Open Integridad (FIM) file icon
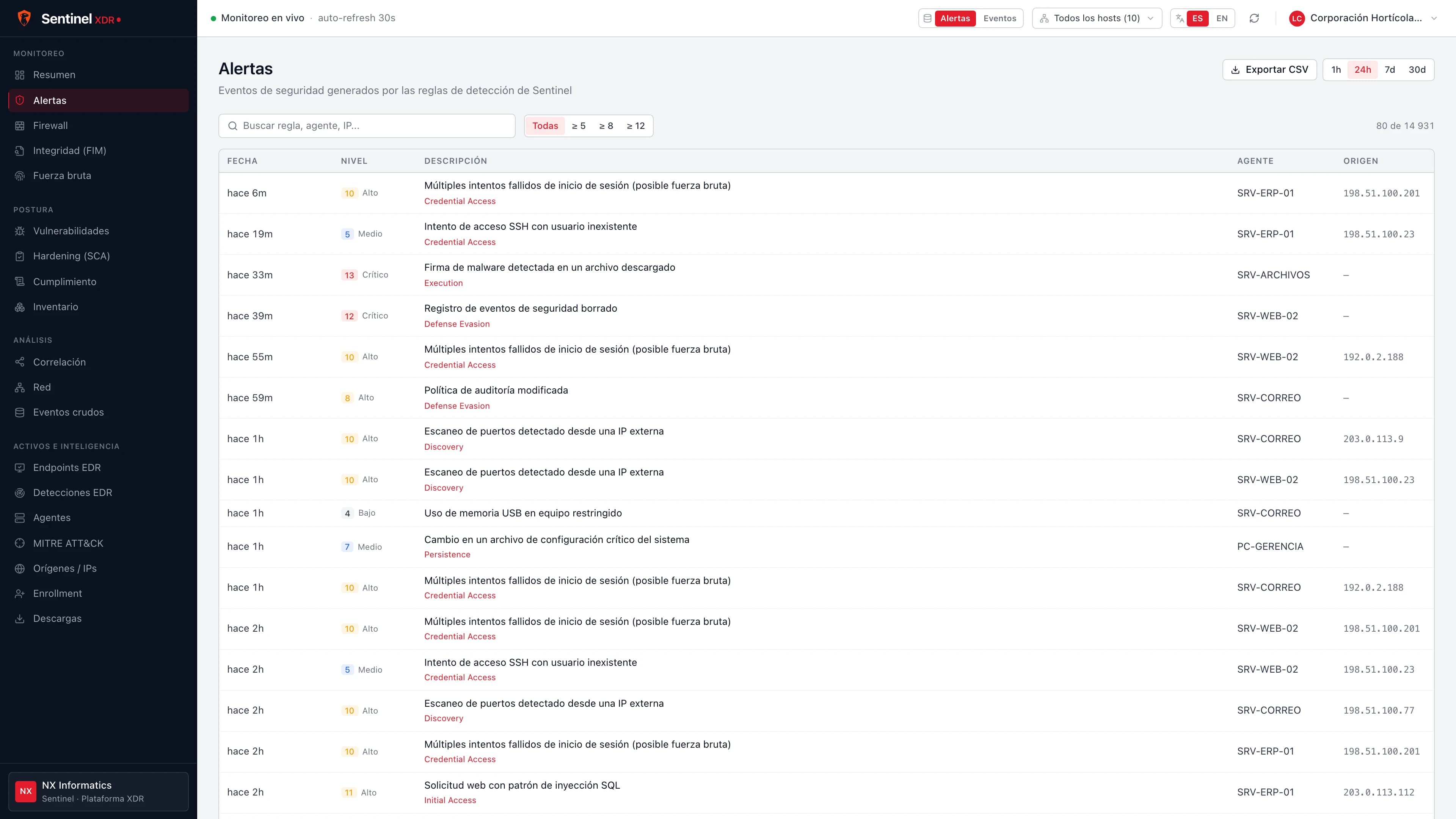This screenshot has height=819, width=1456. tap(20, 151)
